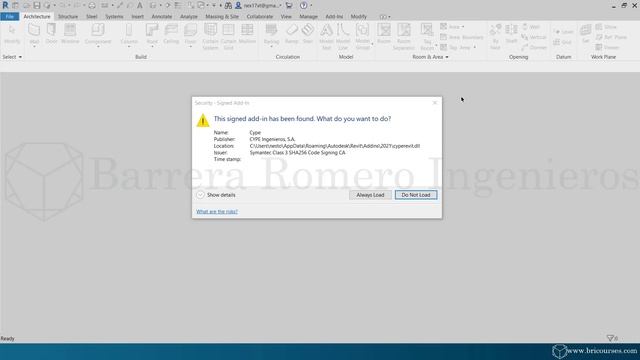640x360 pixels.
Task: Select the Modify arrow tool
Action: pyautogui.click(x=12, y=34)
